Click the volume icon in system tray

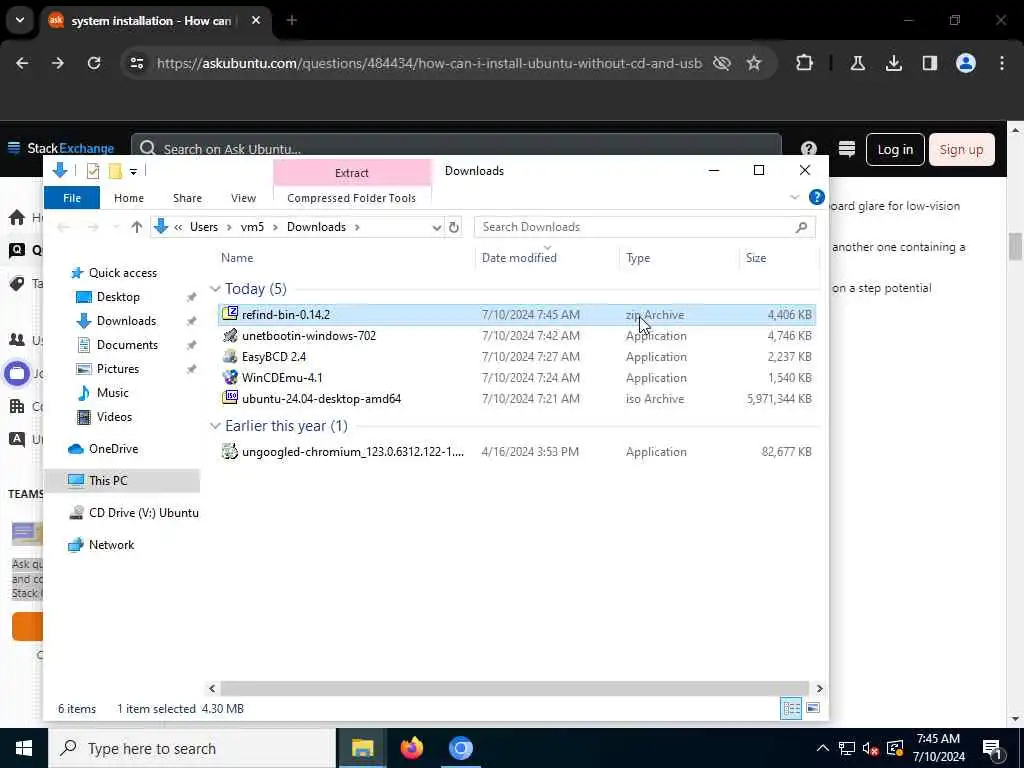coord(870,749)
